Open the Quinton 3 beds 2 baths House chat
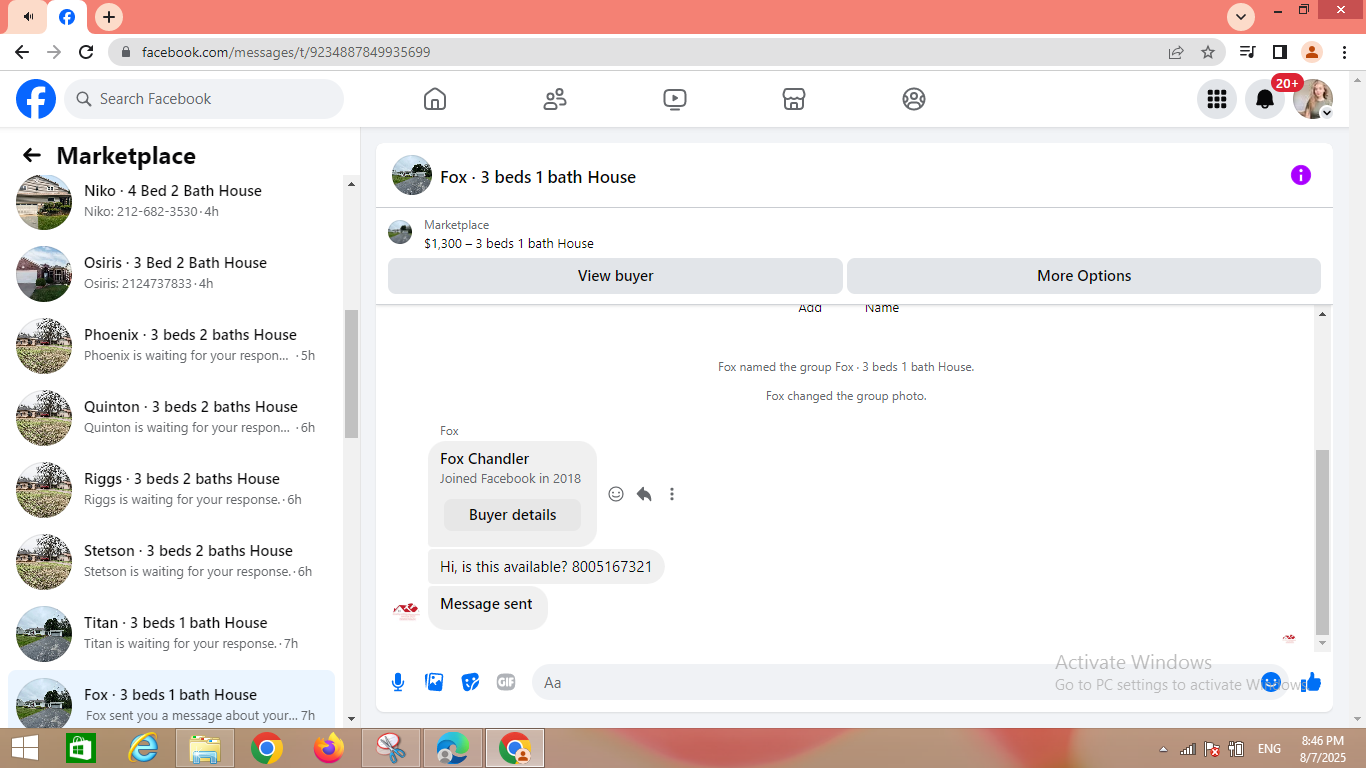 [x=171, y=417]
